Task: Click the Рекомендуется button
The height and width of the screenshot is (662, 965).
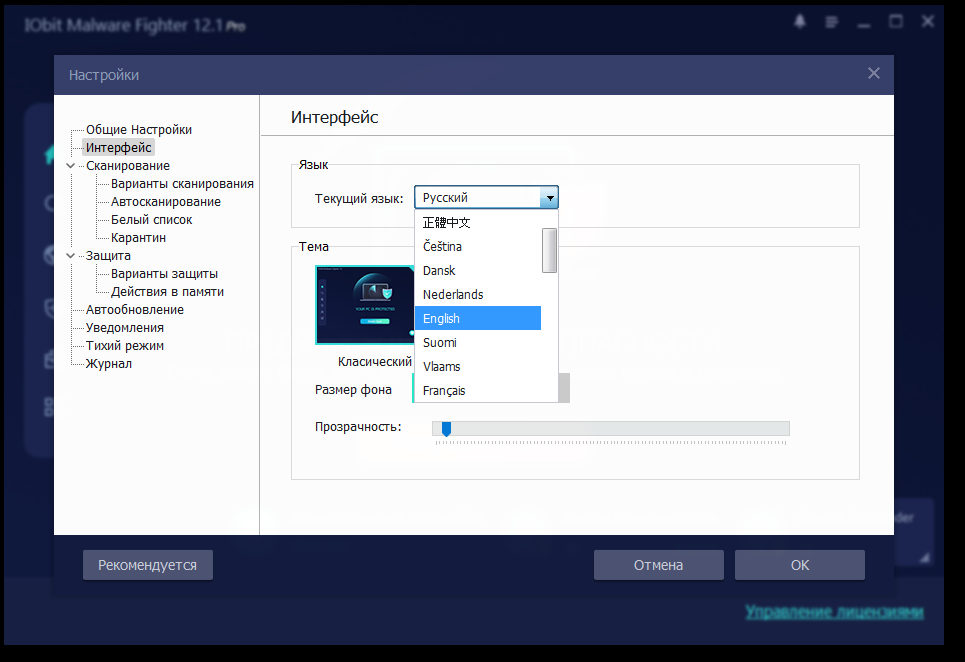Action: [x=148, y=565]
